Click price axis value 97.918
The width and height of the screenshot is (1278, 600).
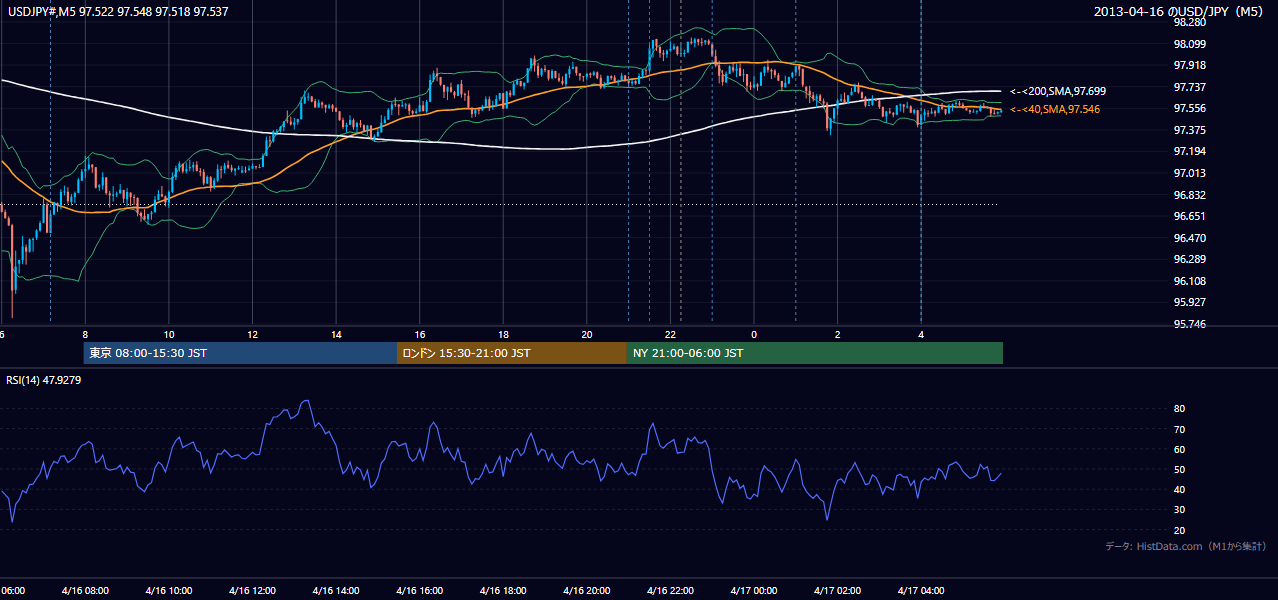click(x=1189, y=65)
